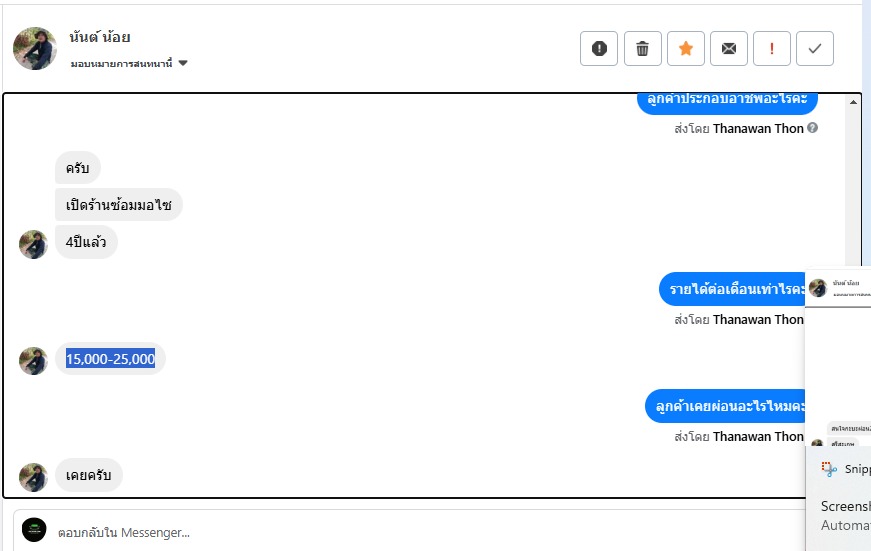This screenshot has height=551, width=871.
Task: Click the page avatar beside reply box
Action: pos(35,531)
